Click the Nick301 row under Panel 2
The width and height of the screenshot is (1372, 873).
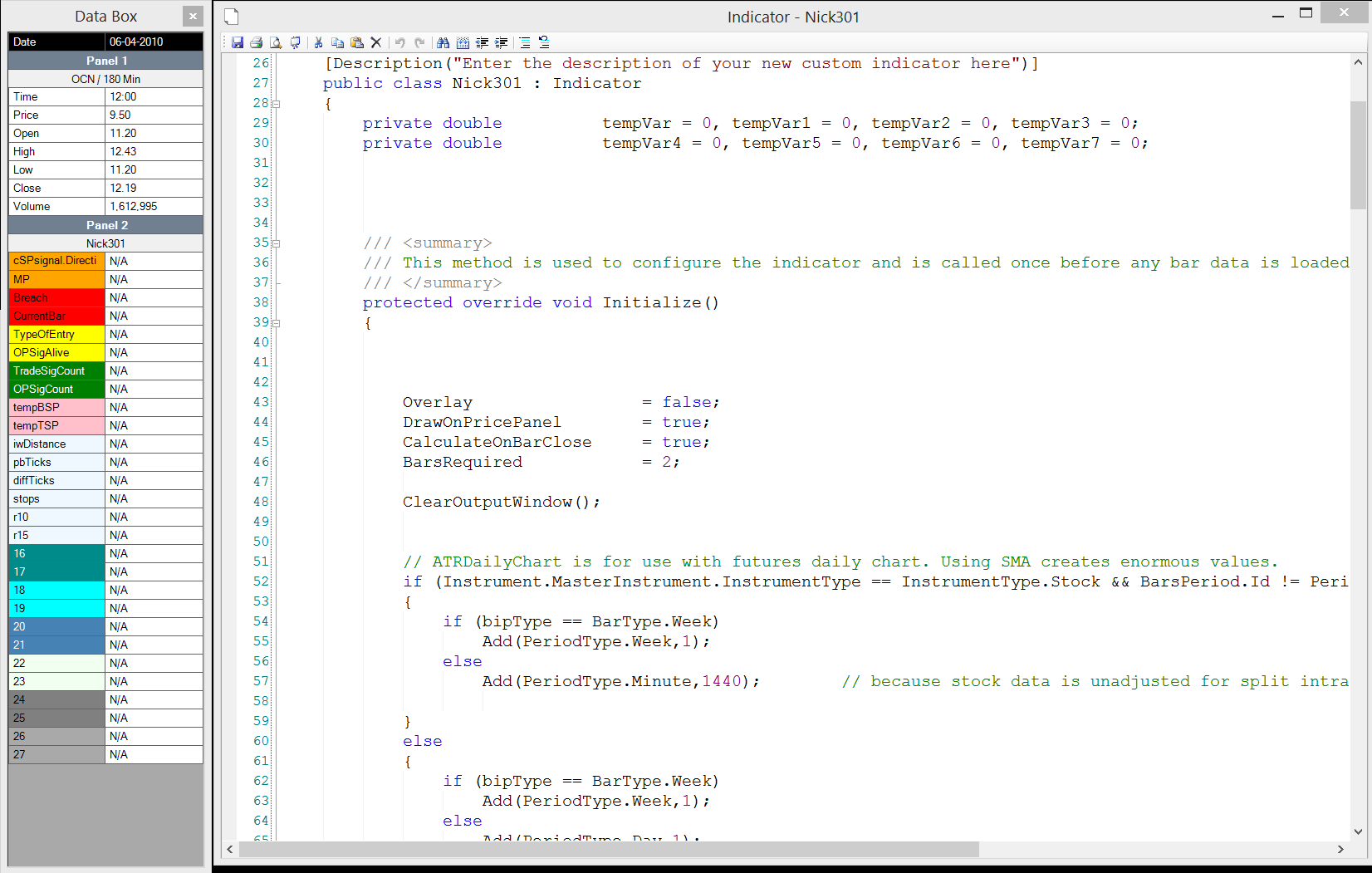coord(105,243)
